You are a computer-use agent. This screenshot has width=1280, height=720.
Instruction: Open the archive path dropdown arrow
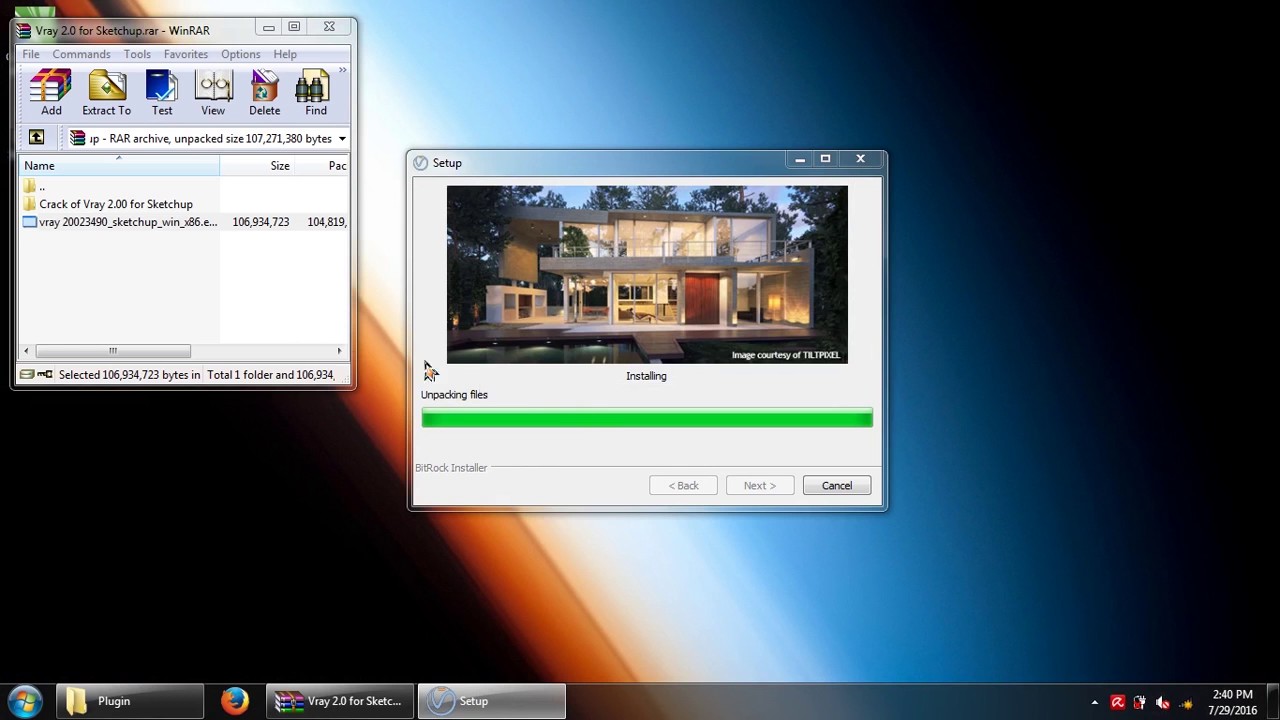pos(342,139)
